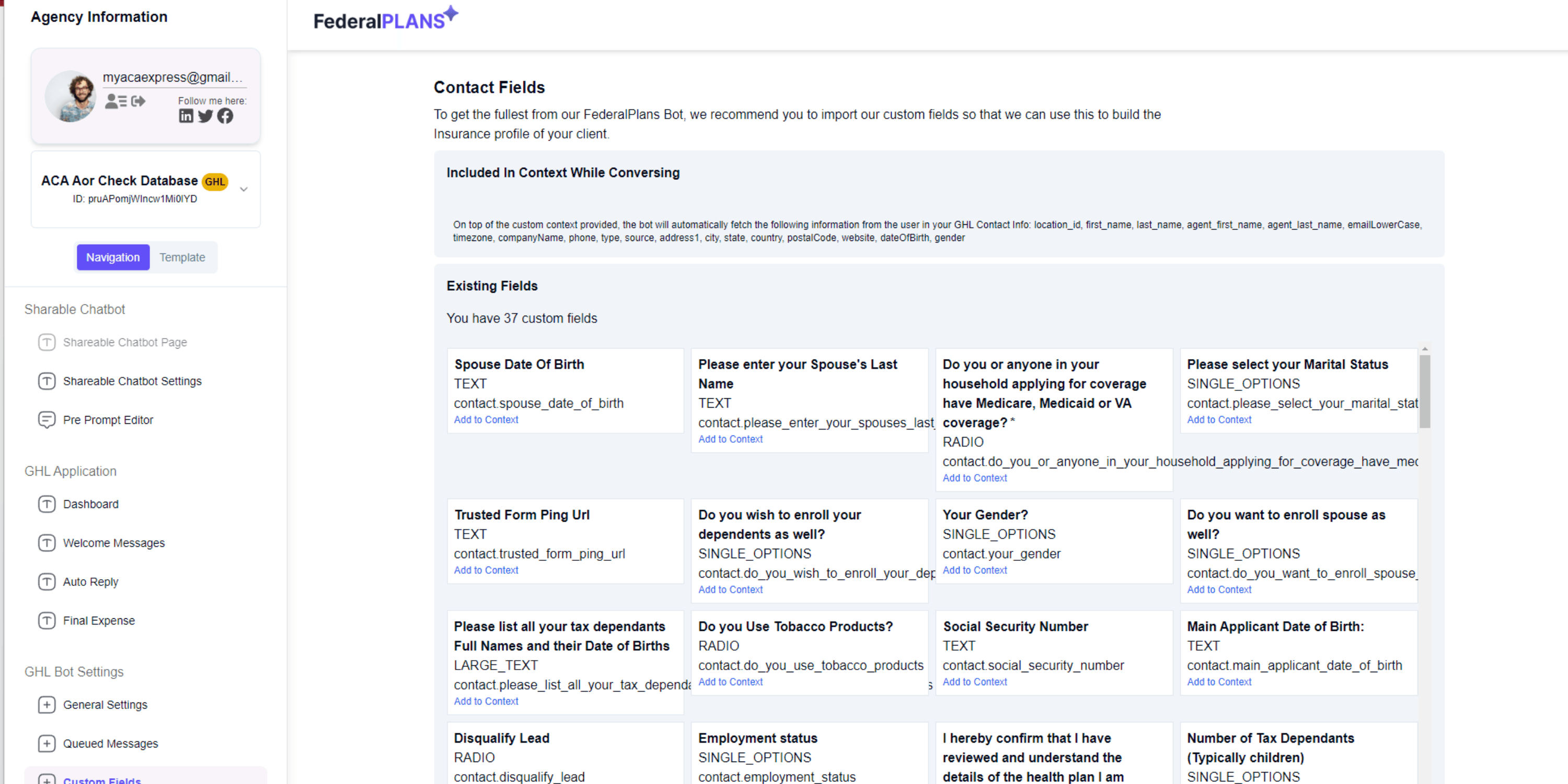The image size is (1568, 784).
Task: Click the GHL Application section header
Action: click(71, 471)
